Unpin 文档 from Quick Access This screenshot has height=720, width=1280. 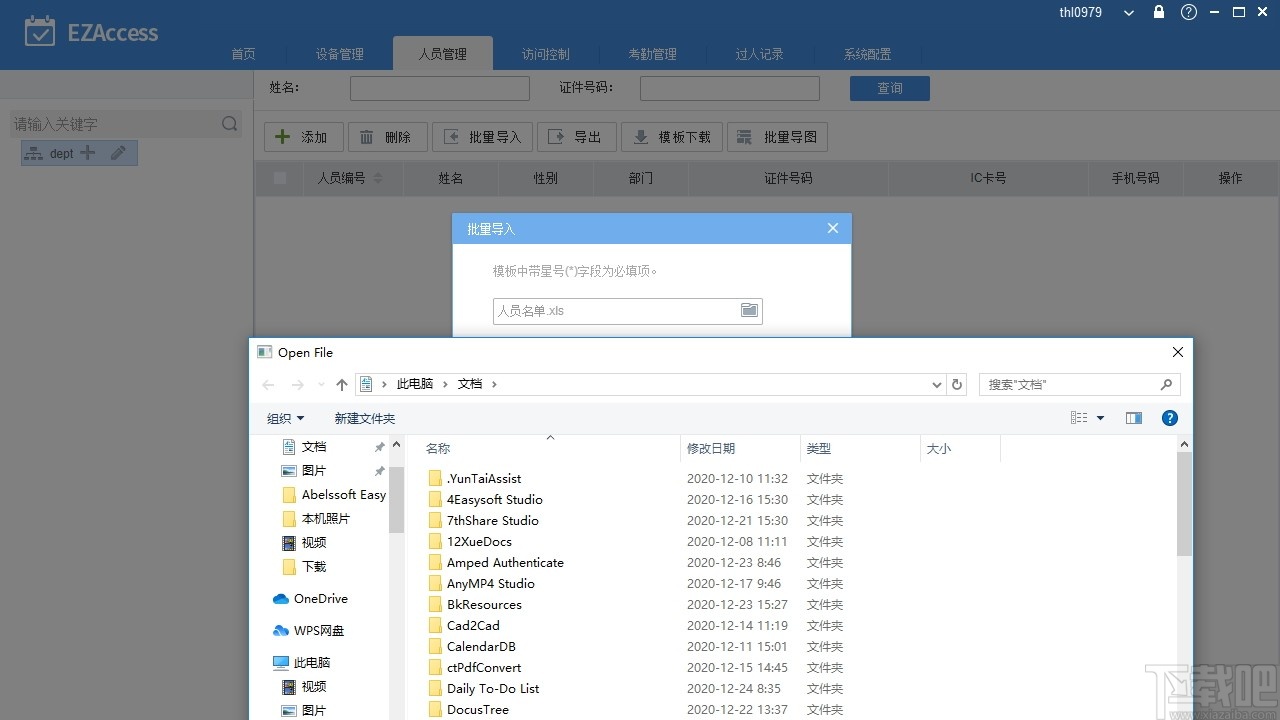378,447
